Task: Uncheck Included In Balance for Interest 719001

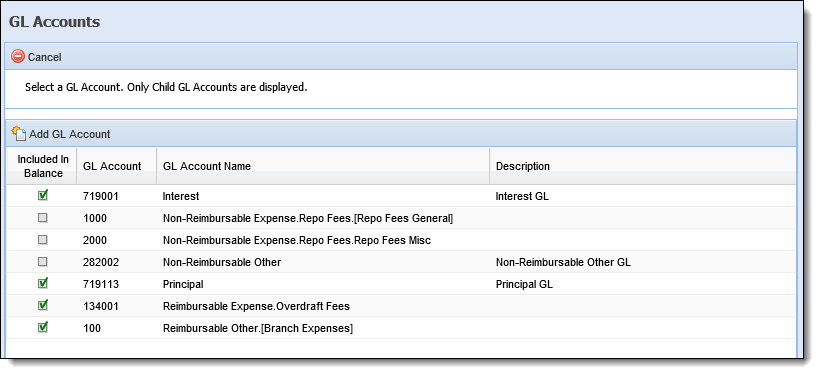Action: tap(43, 195)
